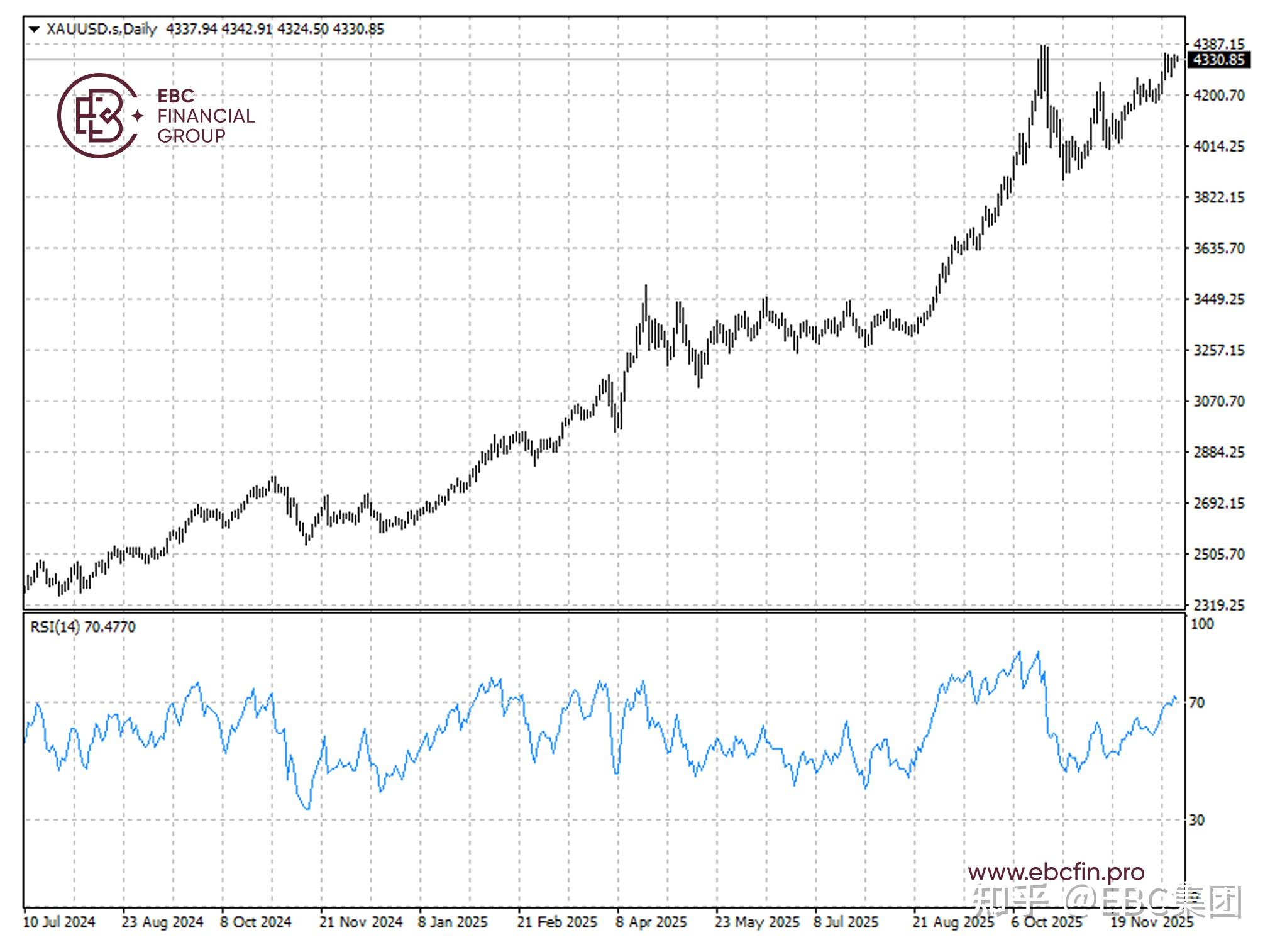Click the RSI 100 scale label
This screenshot has height=952, width=1275.
pyautogui.click(x=1201, y=624)
